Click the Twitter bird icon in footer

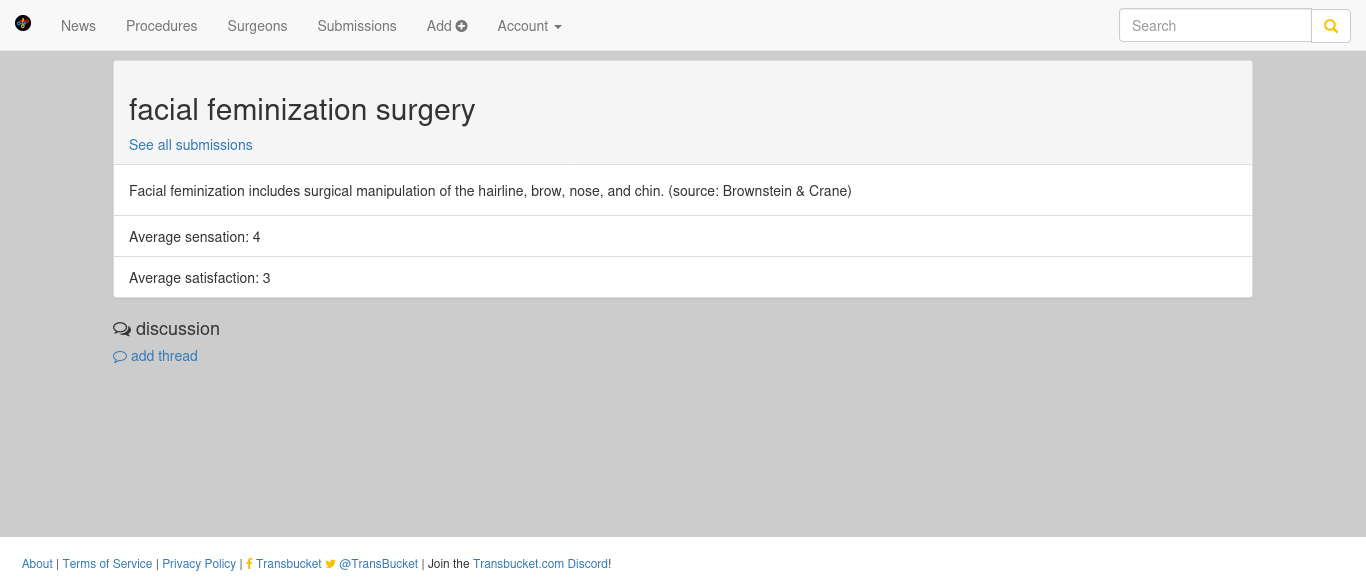(x=331, y=564)
